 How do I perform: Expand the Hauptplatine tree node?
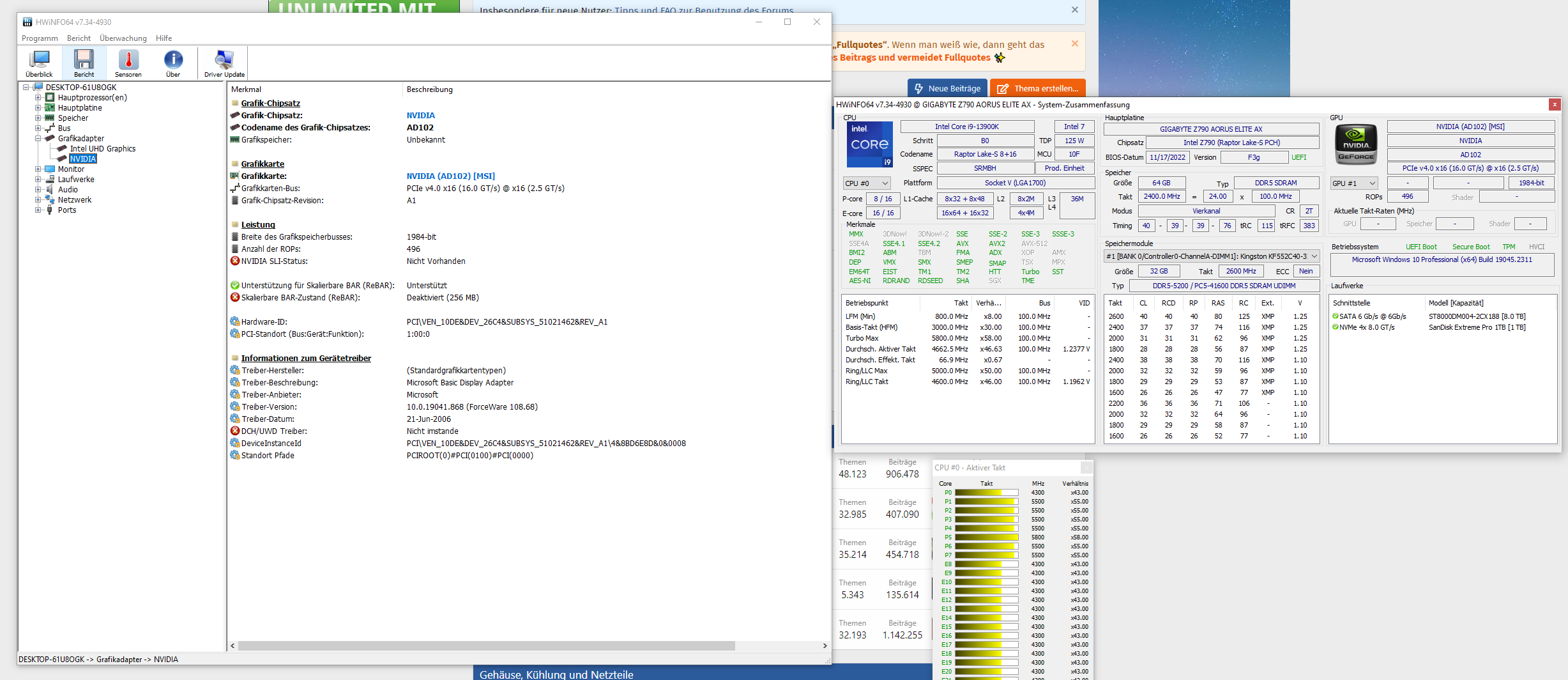38,108
